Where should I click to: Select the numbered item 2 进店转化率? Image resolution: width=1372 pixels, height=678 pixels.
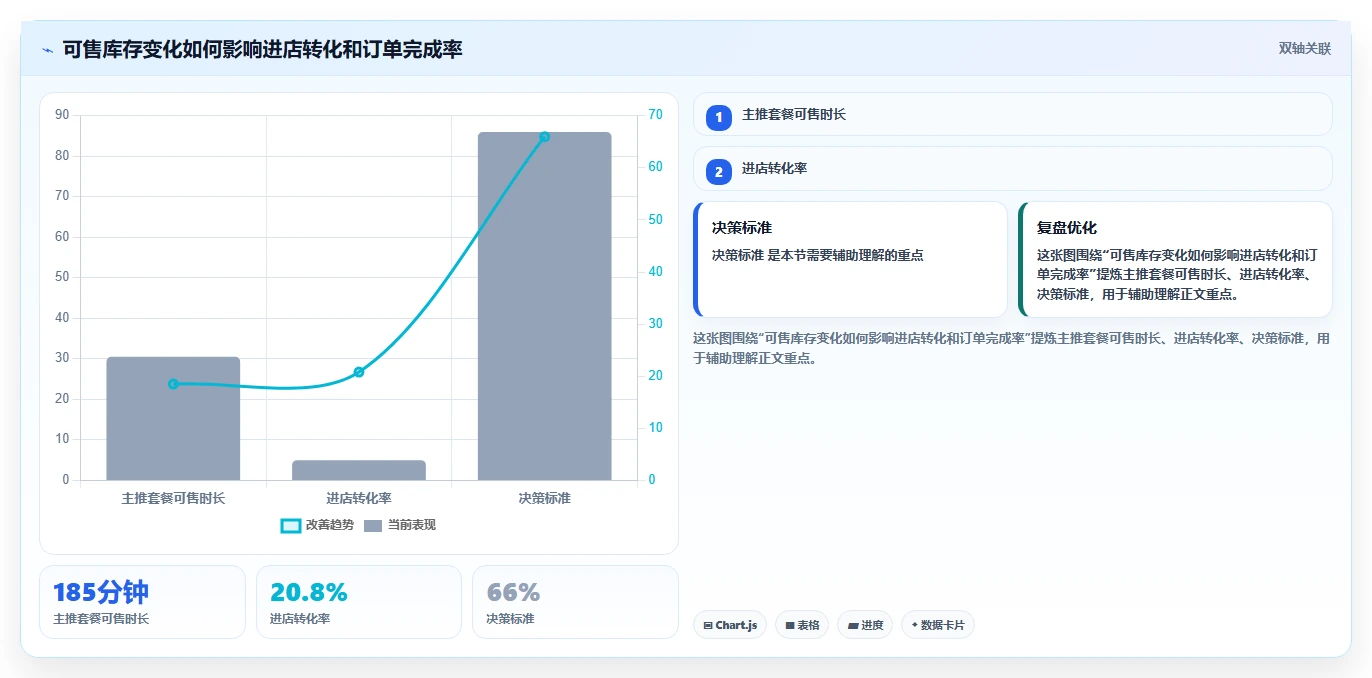1012,168
